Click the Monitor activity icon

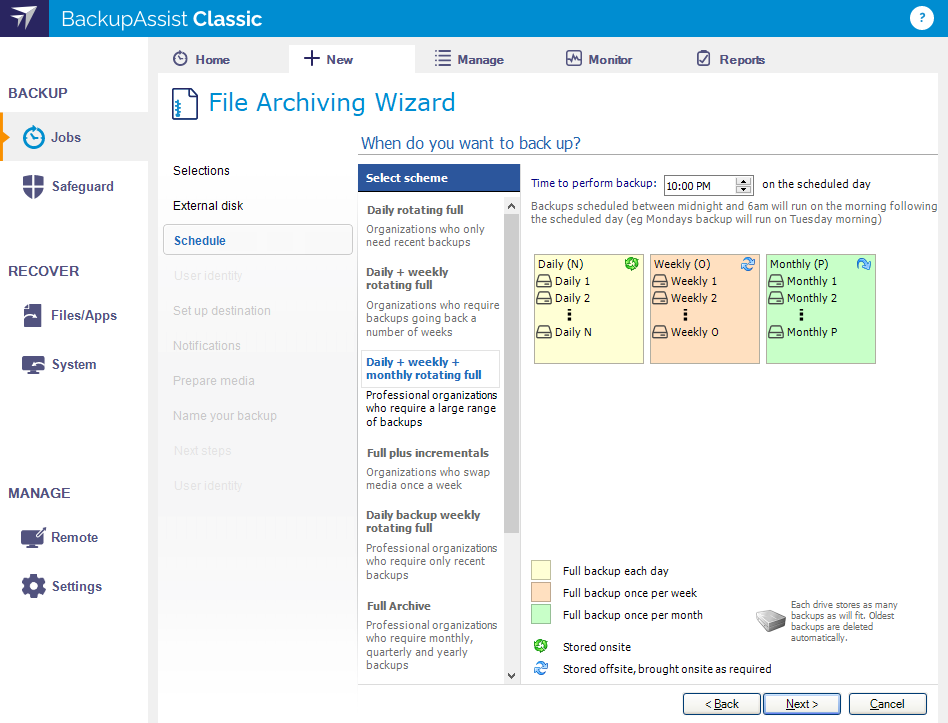[x=574, y=59]
